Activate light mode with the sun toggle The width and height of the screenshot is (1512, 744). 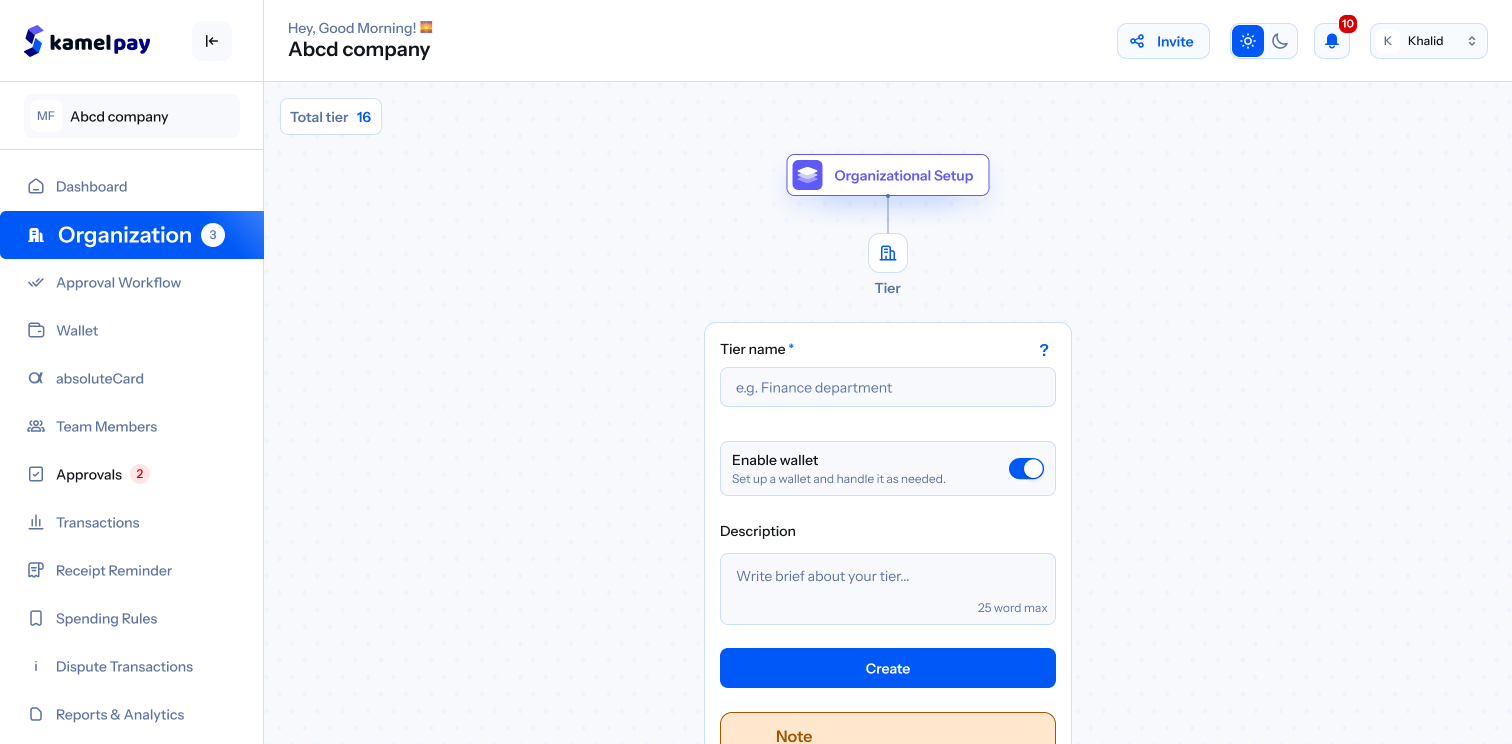1247,41
